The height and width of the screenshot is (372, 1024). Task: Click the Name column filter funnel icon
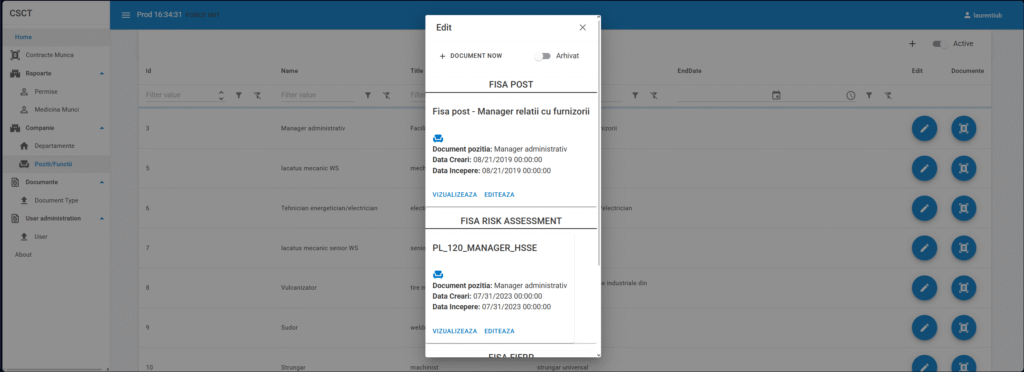pos(368,95)
